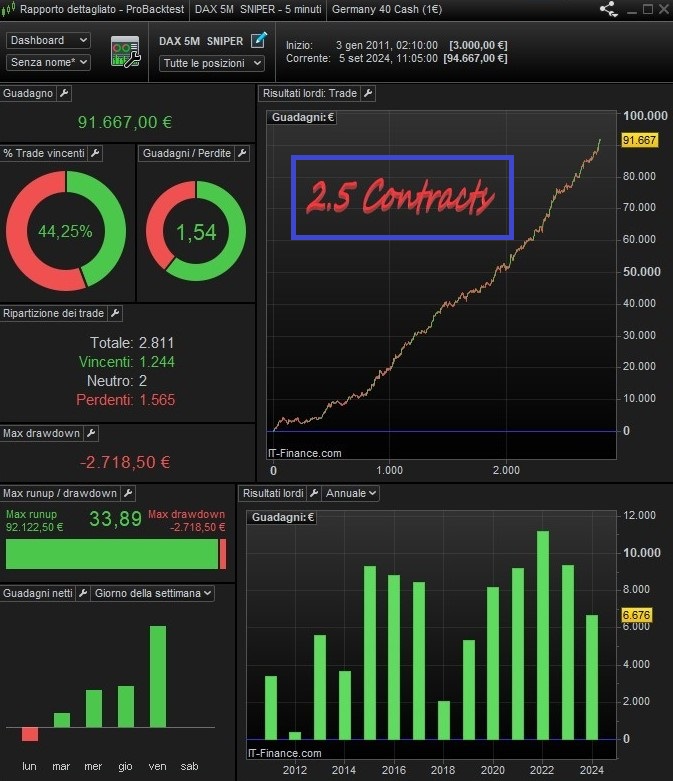Click the wrench beside Ripartizione dei trade
This screenshot has width=673, height=781.
114,313
